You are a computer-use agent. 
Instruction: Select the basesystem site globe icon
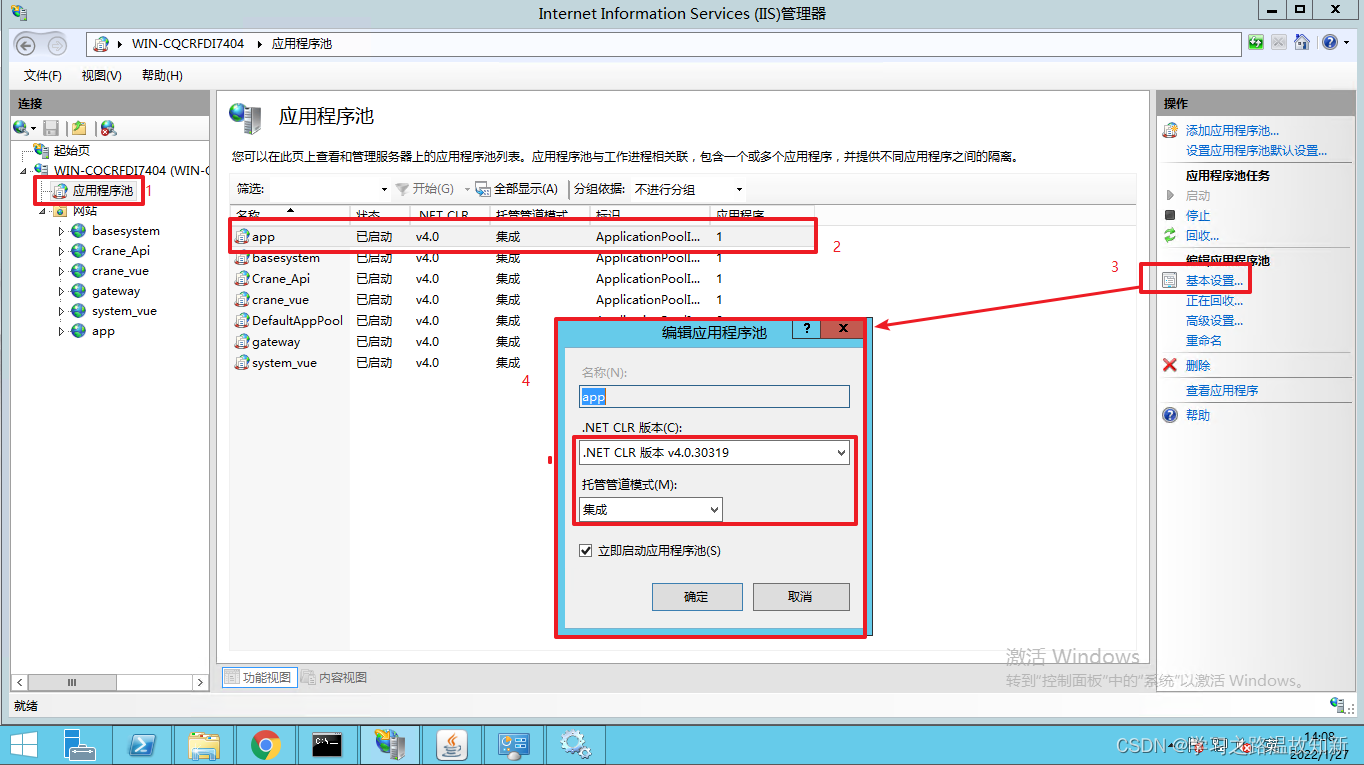78,231
